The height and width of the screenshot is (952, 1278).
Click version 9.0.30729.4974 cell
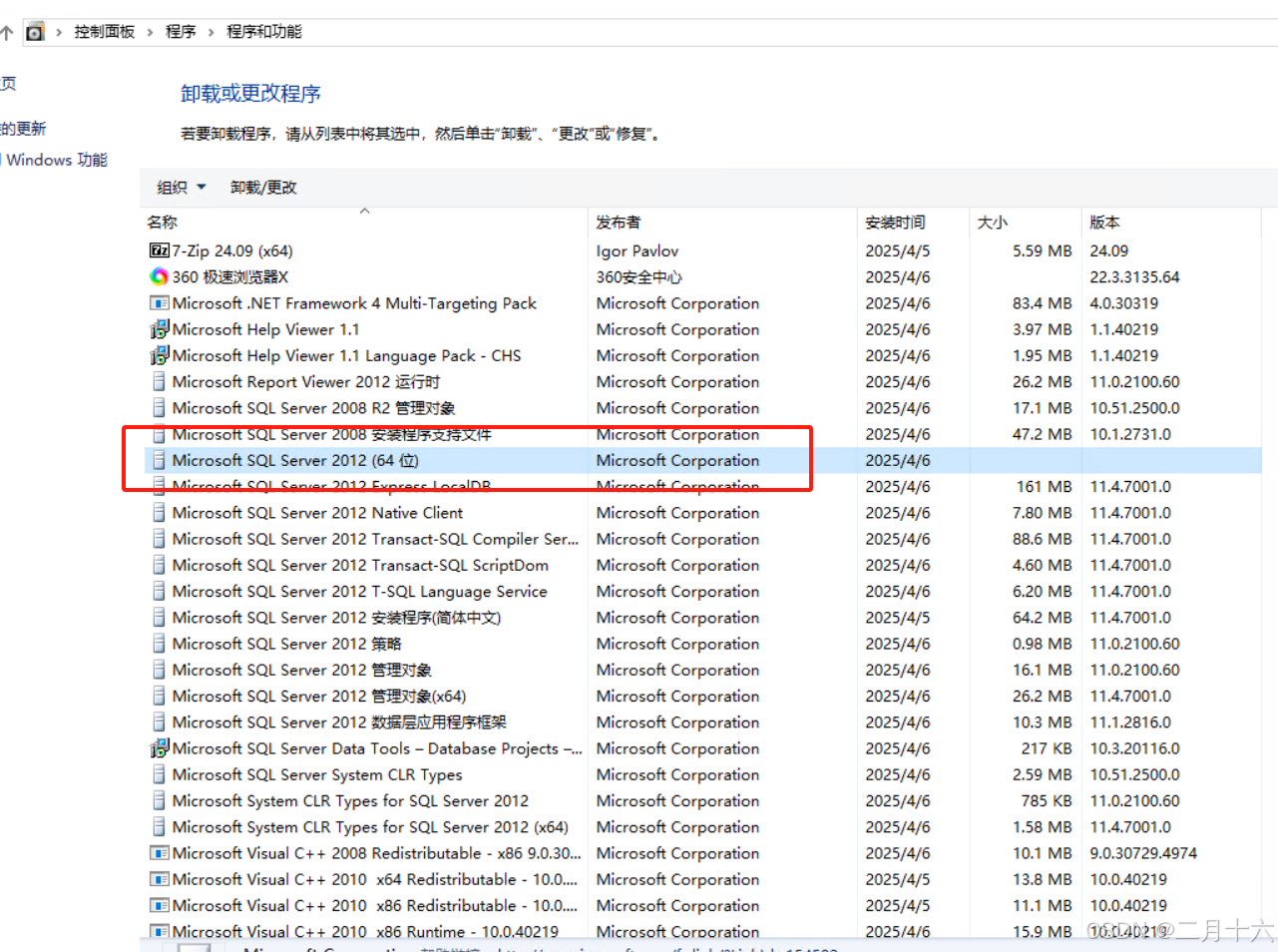[x=1143, y=853]
